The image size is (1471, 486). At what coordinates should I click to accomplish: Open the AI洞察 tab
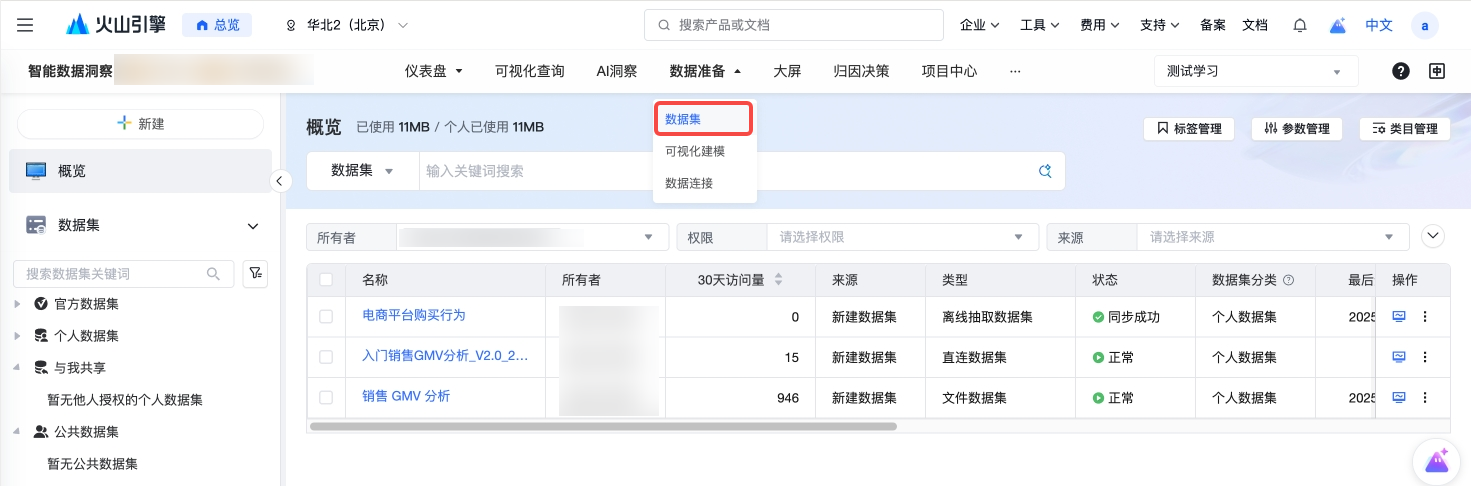pyautogui.click(x=616, y=71)
